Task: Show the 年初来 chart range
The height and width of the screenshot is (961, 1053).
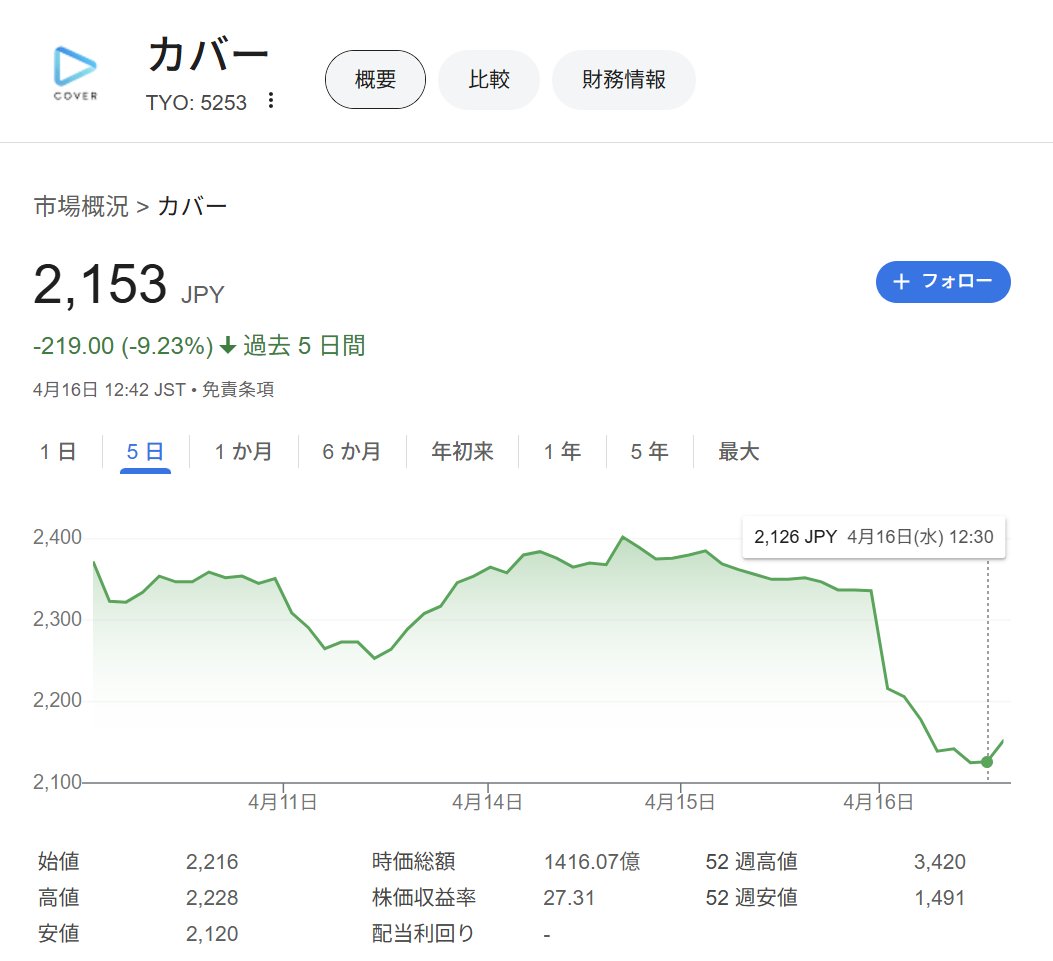Action: pos(462,452)
